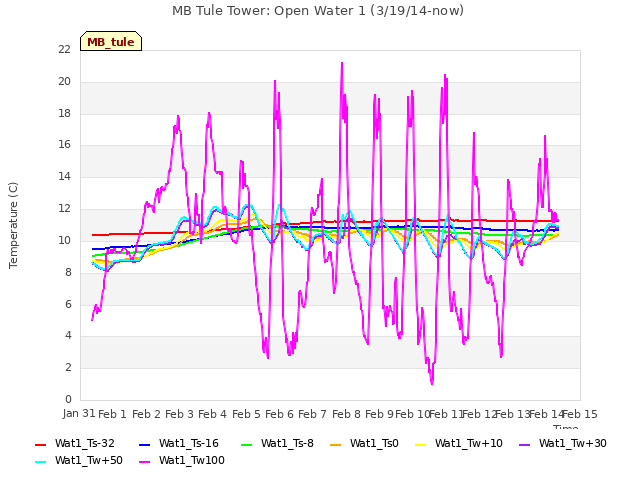Click the Temperature (C) axis label
The height and width of the screenshot is (480, 640).
(13, 225)
